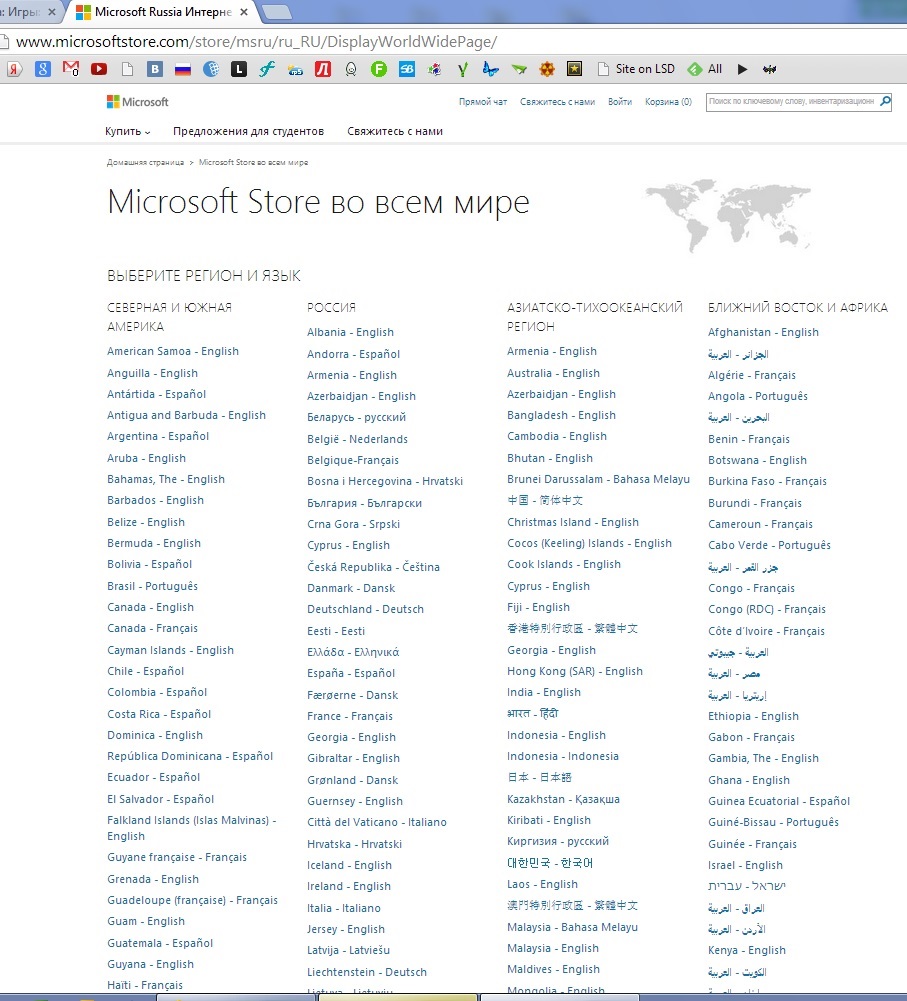The height and width of the screenshot is (1001, 907).
Task: Open the All feedly bookmark
Action: click(705, 69)
